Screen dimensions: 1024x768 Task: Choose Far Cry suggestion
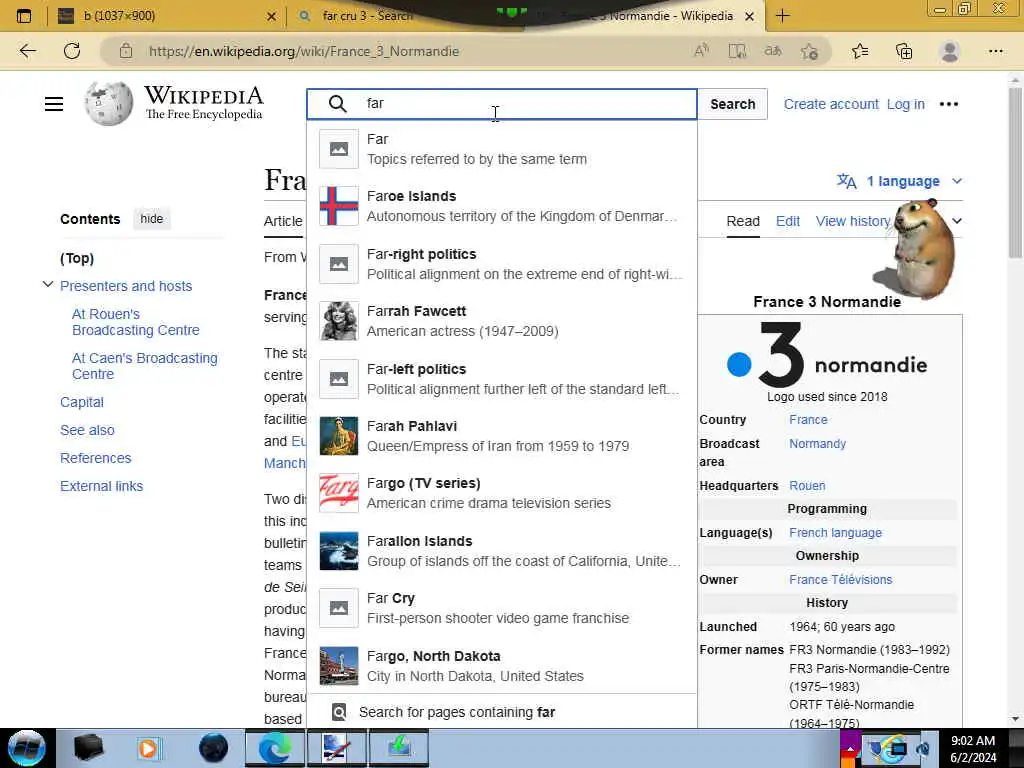pos(502,608)
